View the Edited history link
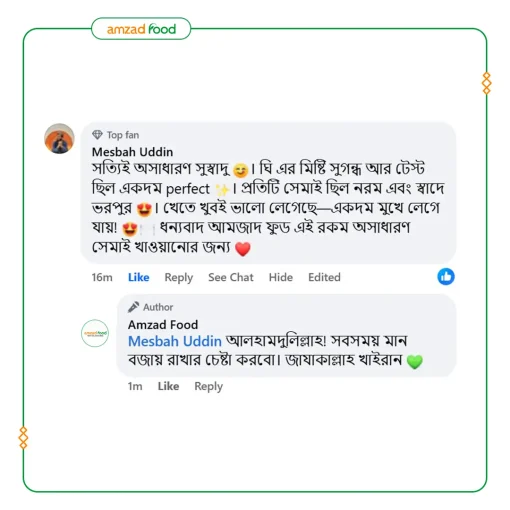Screen dimensions: 510x510 (x=324, y=277)
